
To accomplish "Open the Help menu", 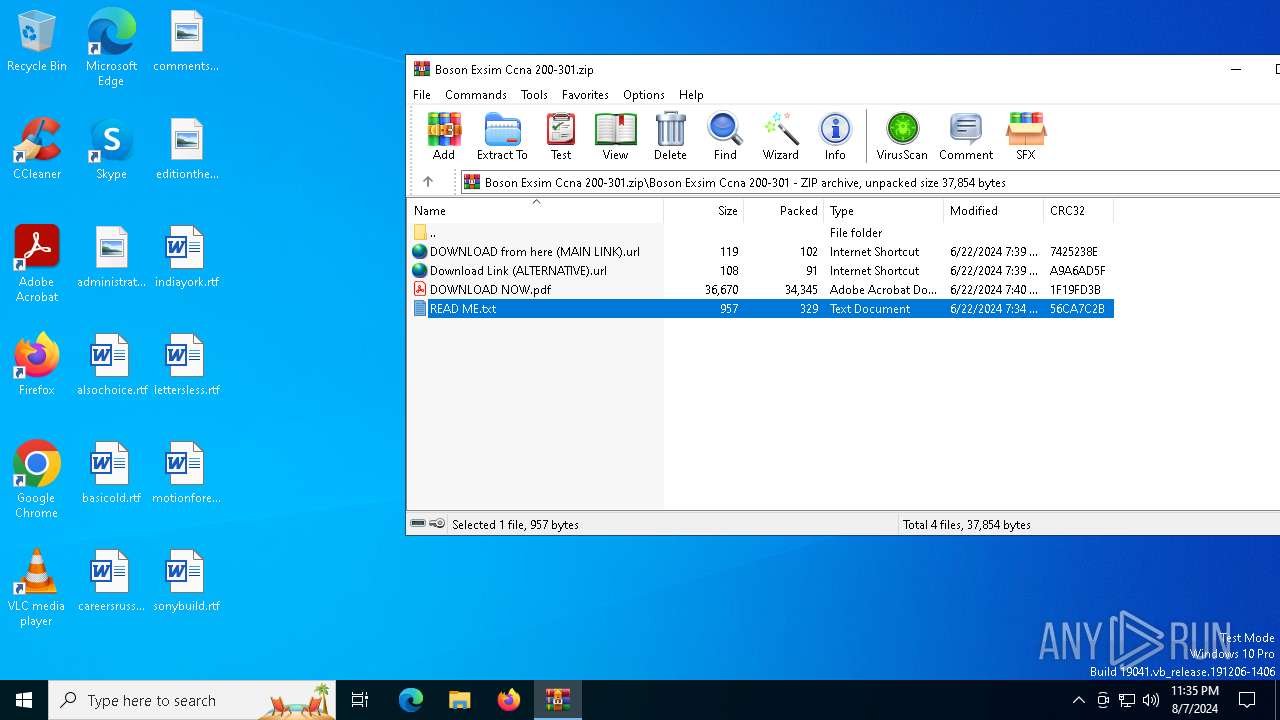I will pos(691,94).
